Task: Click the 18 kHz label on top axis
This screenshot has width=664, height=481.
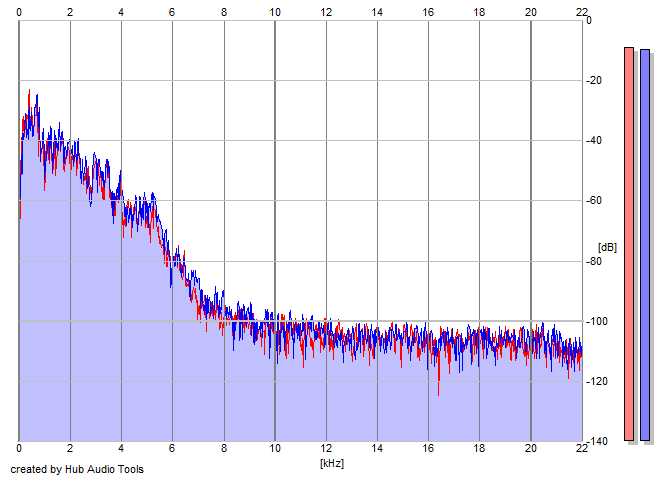Action: click(x=479, y=12)
